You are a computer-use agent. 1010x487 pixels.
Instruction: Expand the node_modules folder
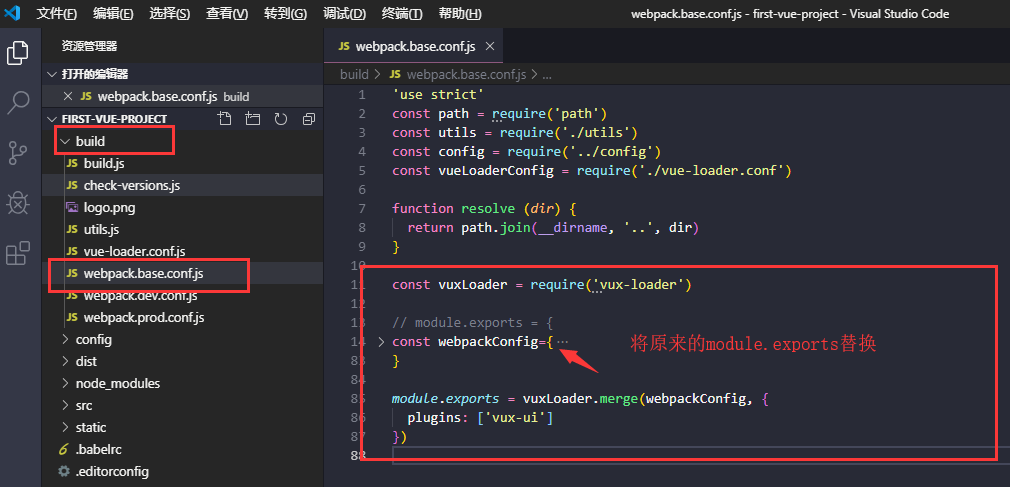click(x=117, y=383)
